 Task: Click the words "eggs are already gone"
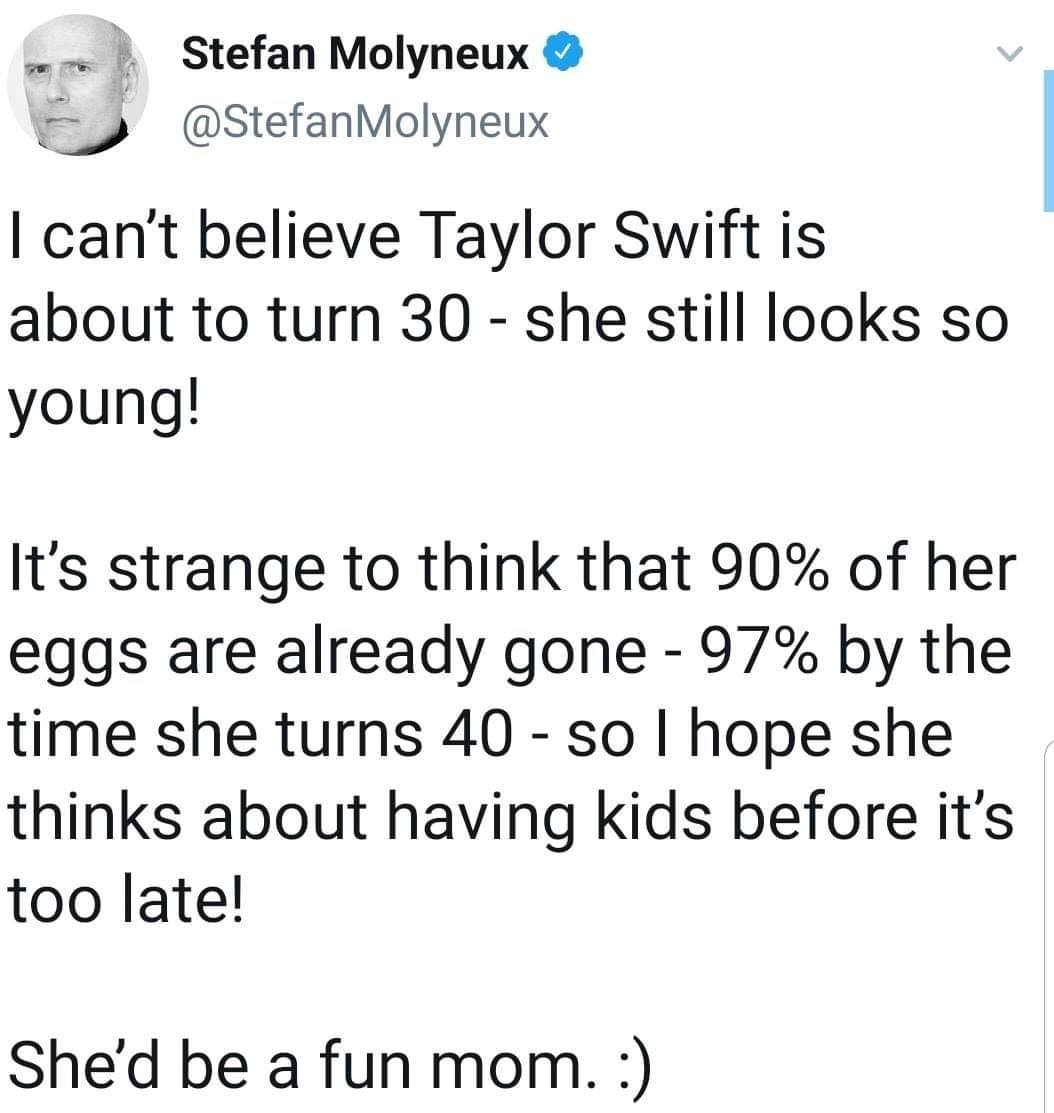tap(326, 651)
